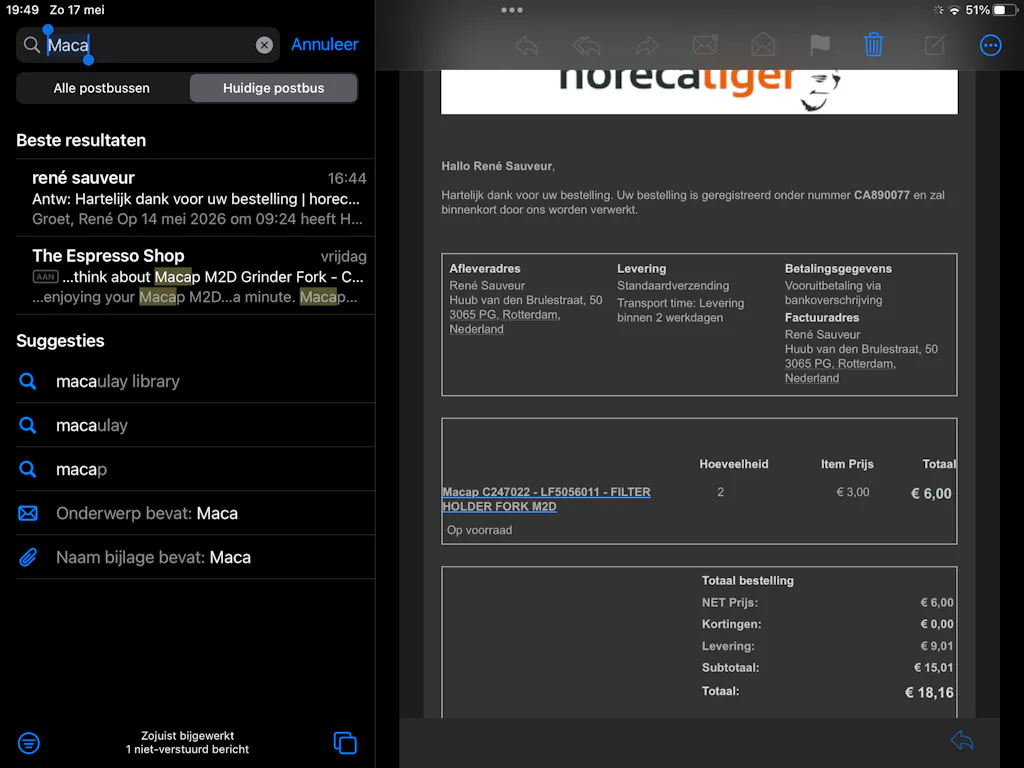The height and width of the screenshot is (768, 1024).
Task: Reply all using the double arrow icon
Action: tap(586, 45)
